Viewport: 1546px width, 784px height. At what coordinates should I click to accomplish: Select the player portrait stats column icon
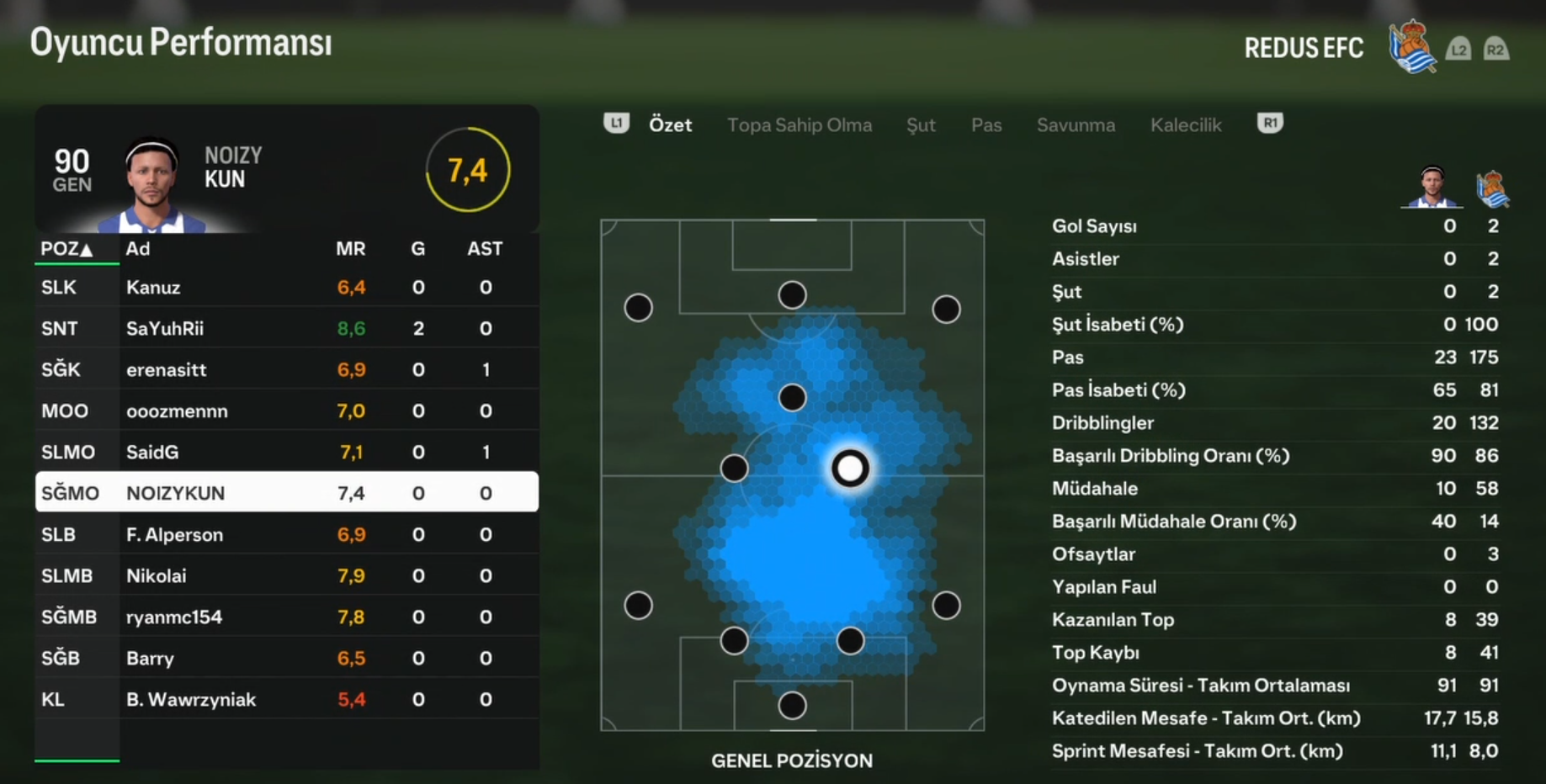coord(1432,187)
